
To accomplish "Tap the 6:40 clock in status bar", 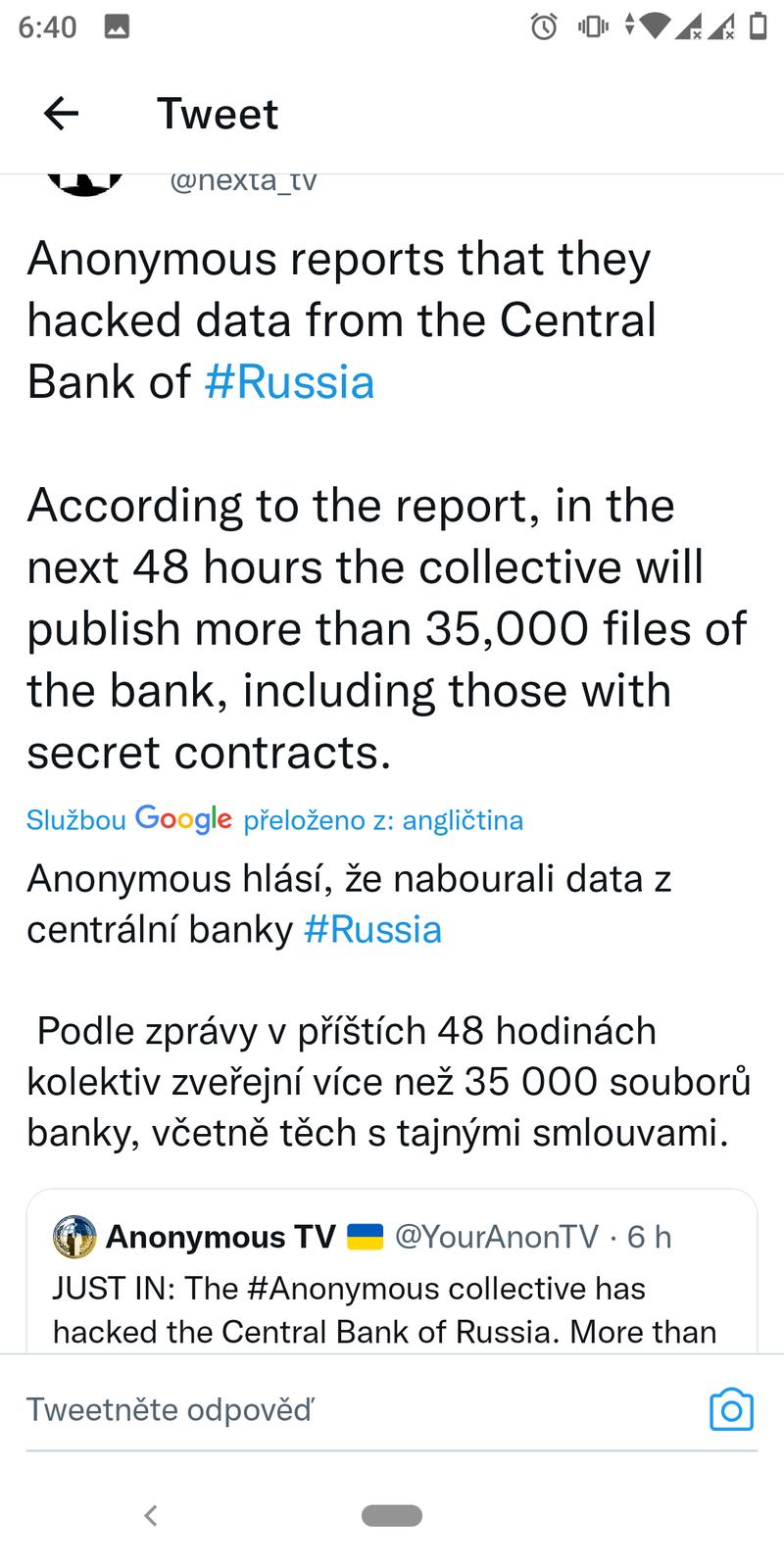I will click(x=47, y=27).
